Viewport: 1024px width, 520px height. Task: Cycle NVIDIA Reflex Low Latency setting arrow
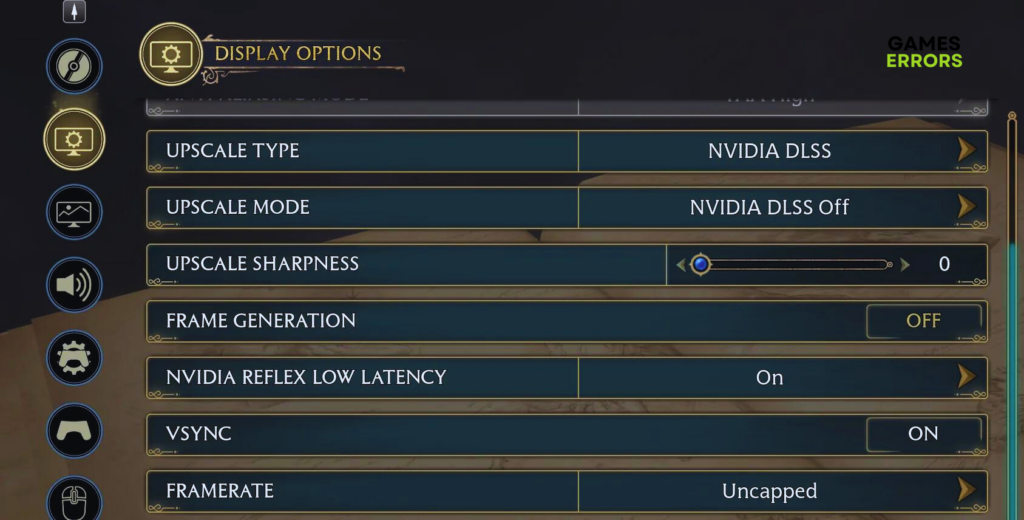(965, 377)
